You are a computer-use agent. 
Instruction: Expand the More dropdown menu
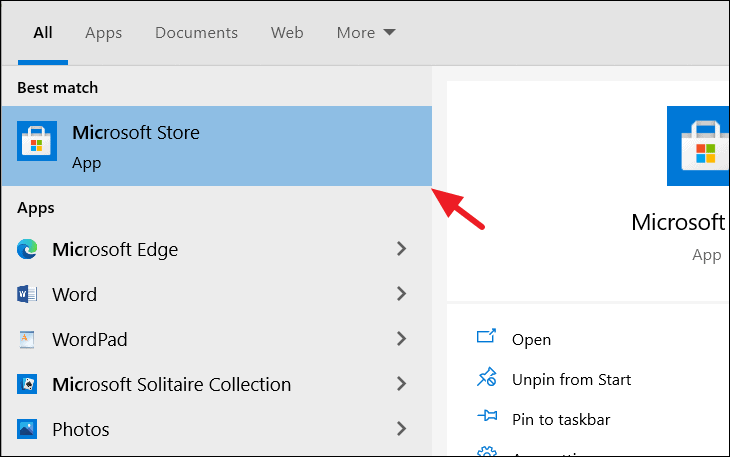click(366, 33)
